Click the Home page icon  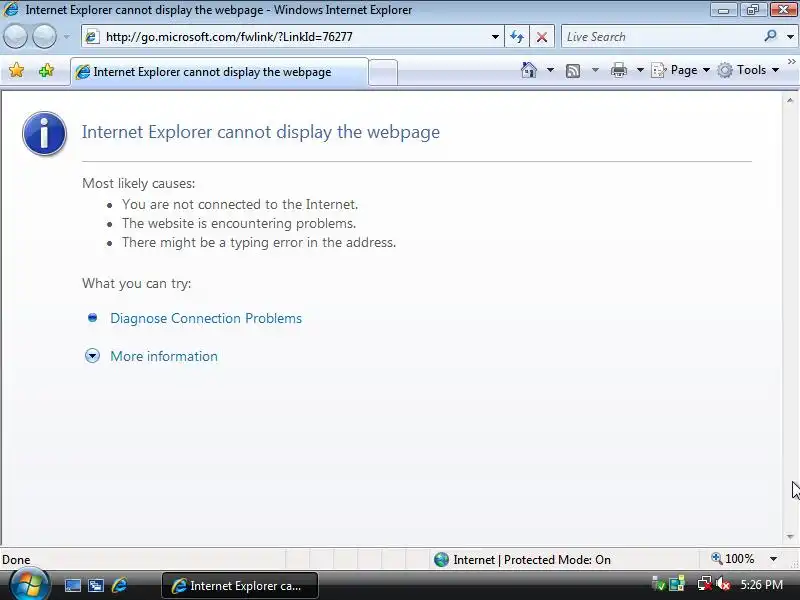529,70
